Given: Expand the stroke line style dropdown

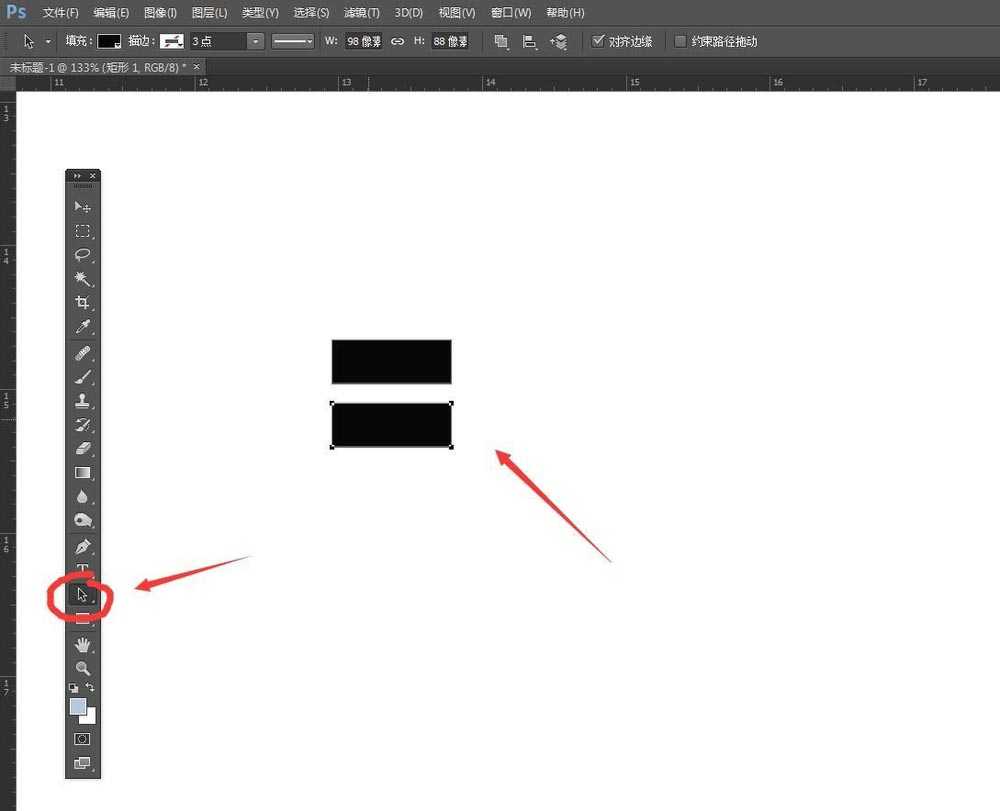Looking at the screenshot, I should tap(293, 41).
